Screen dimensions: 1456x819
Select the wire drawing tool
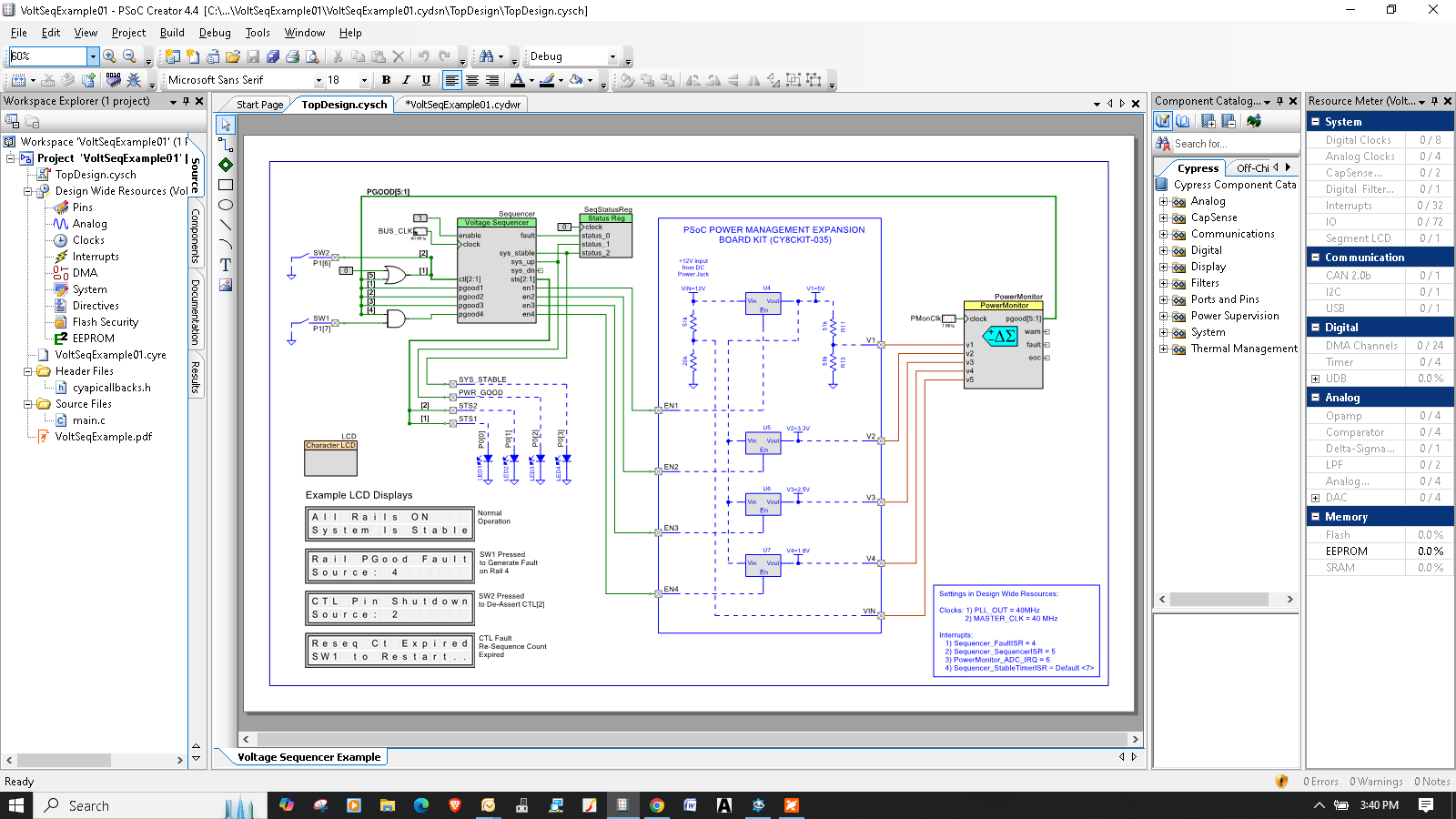226,145
